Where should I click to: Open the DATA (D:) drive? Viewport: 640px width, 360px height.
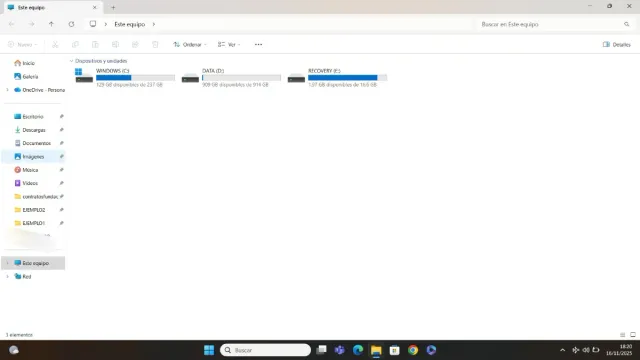tap(231, 78)
